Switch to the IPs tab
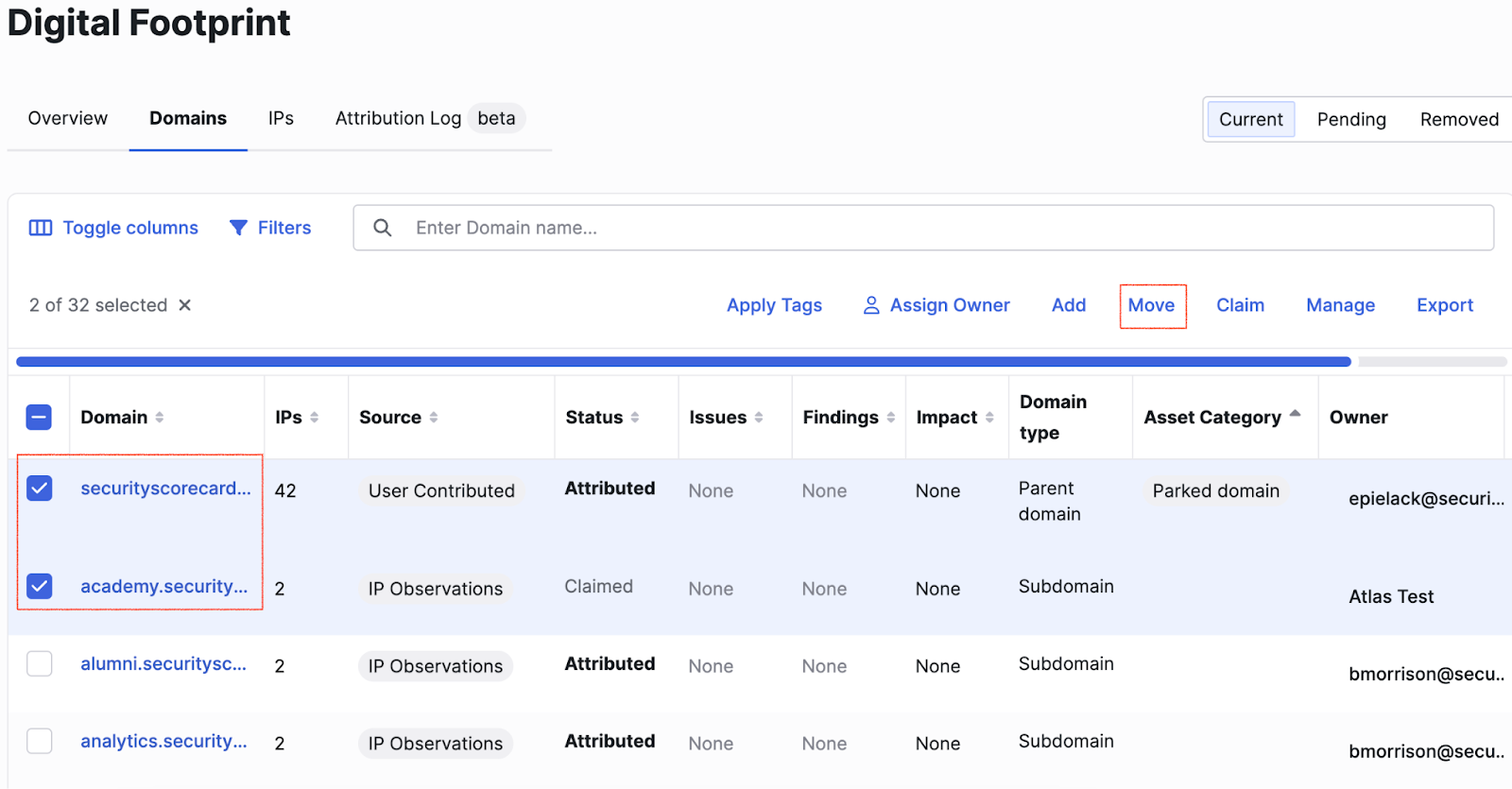Image resolution: width=1512 pixels, height=789 pixels. coord(281,118)
